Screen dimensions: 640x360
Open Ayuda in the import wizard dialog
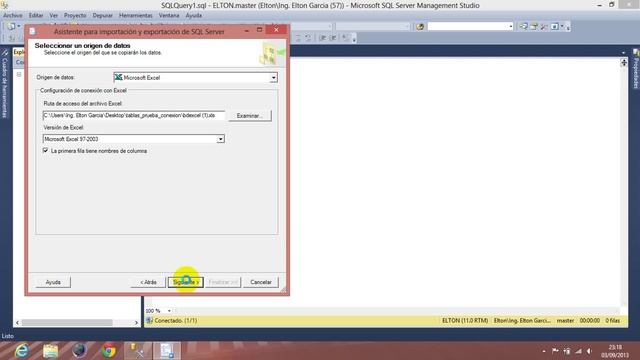coord(53,282)
